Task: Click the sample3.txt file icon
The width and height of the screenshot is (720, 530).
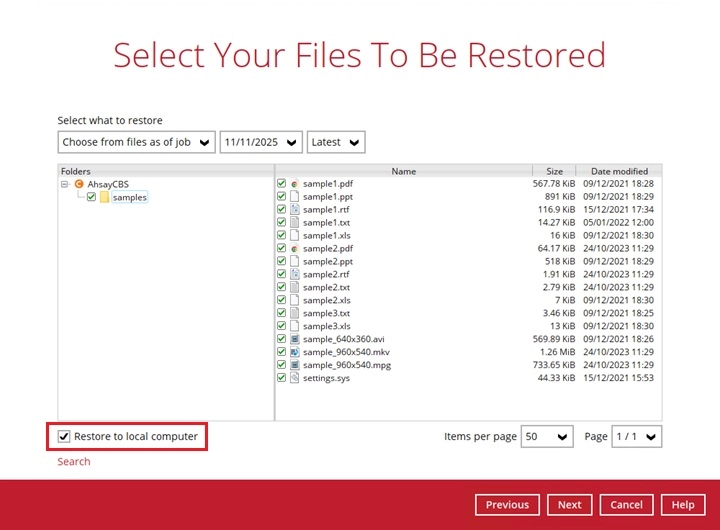Action: pyautogui.click(x=295, y=313)
